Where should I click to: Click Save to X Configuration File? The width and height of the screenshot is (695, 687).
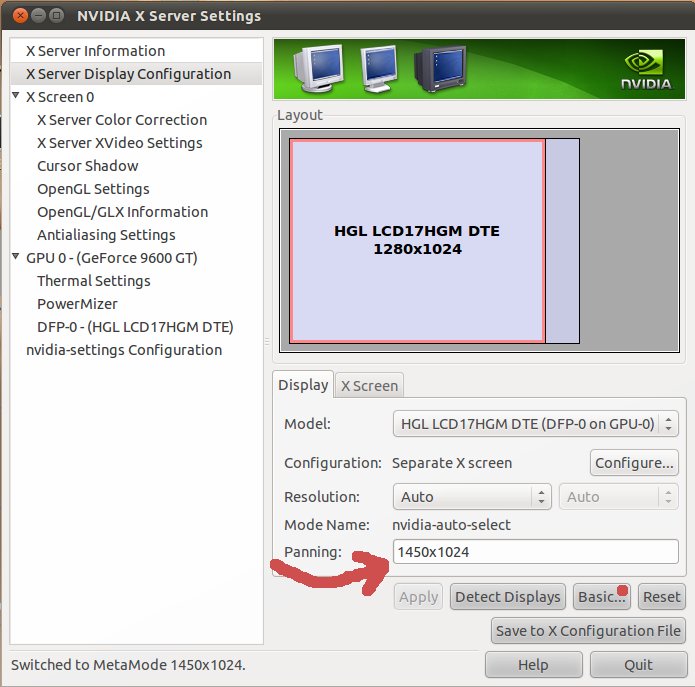(x=588, y=631)
